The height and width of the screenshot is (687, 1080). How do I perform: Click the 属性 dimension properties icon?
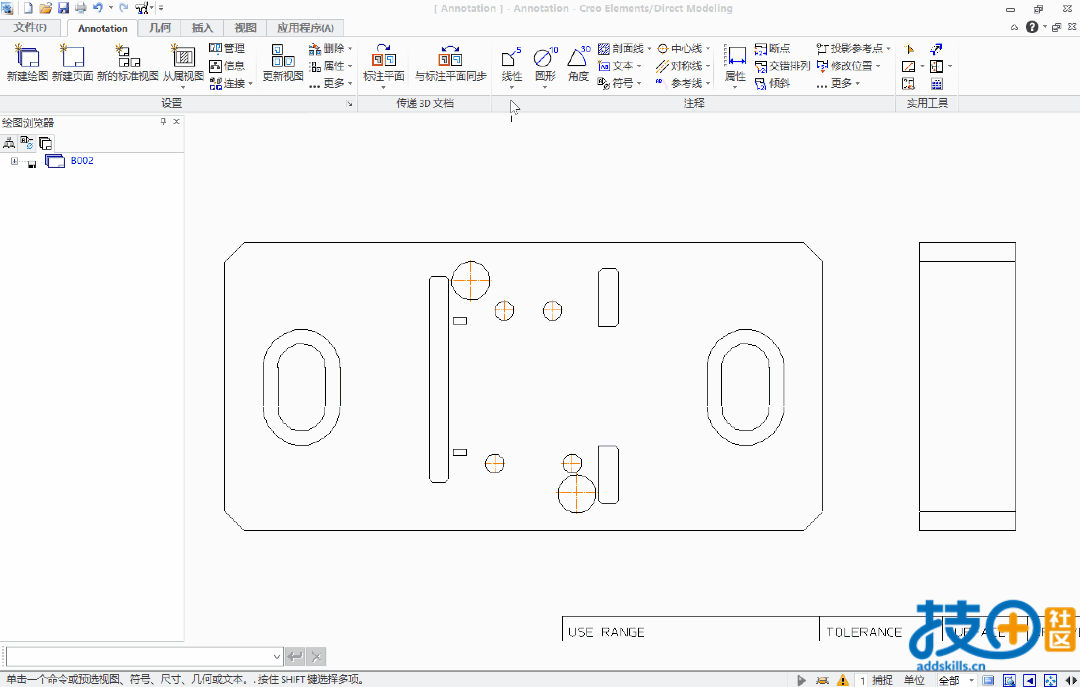(736, 57)
